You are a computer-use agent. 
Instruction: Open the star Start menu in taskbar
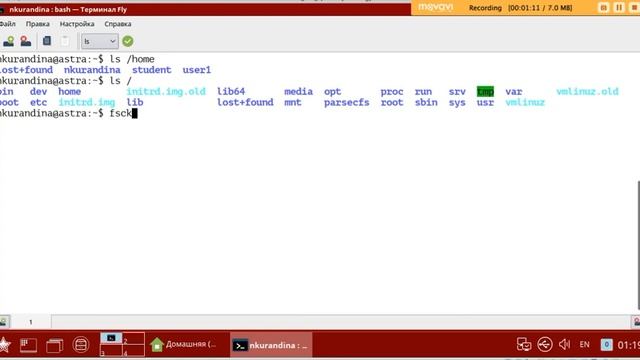pos(4,345)
